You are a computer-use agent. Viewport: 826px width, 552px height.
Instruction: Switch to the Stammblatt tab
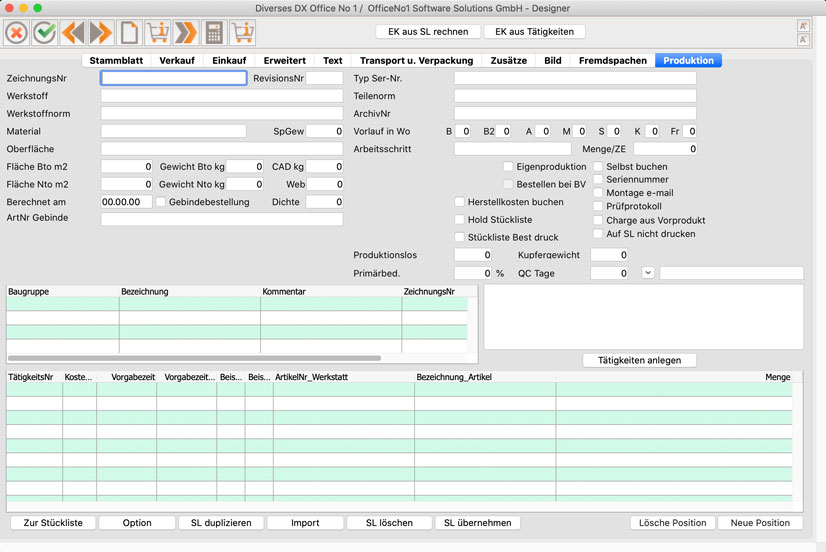click(116, 61)
